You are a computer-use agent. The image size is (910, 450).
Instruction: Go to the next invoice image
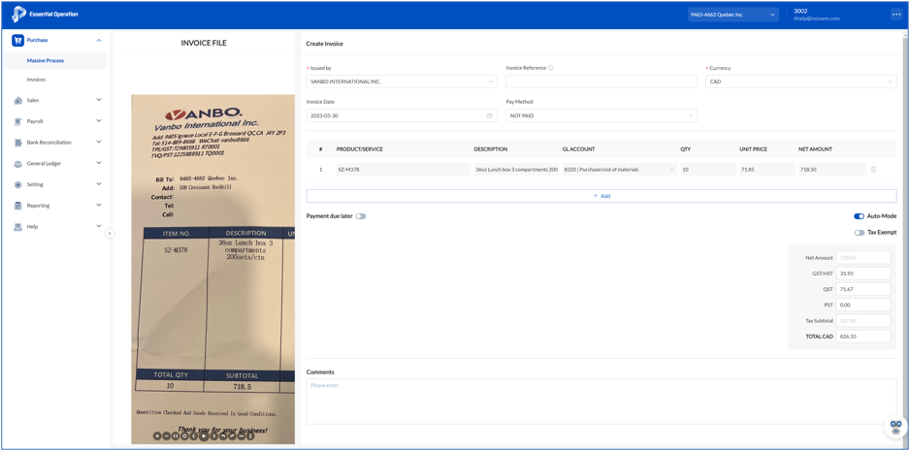pos(214,436)
